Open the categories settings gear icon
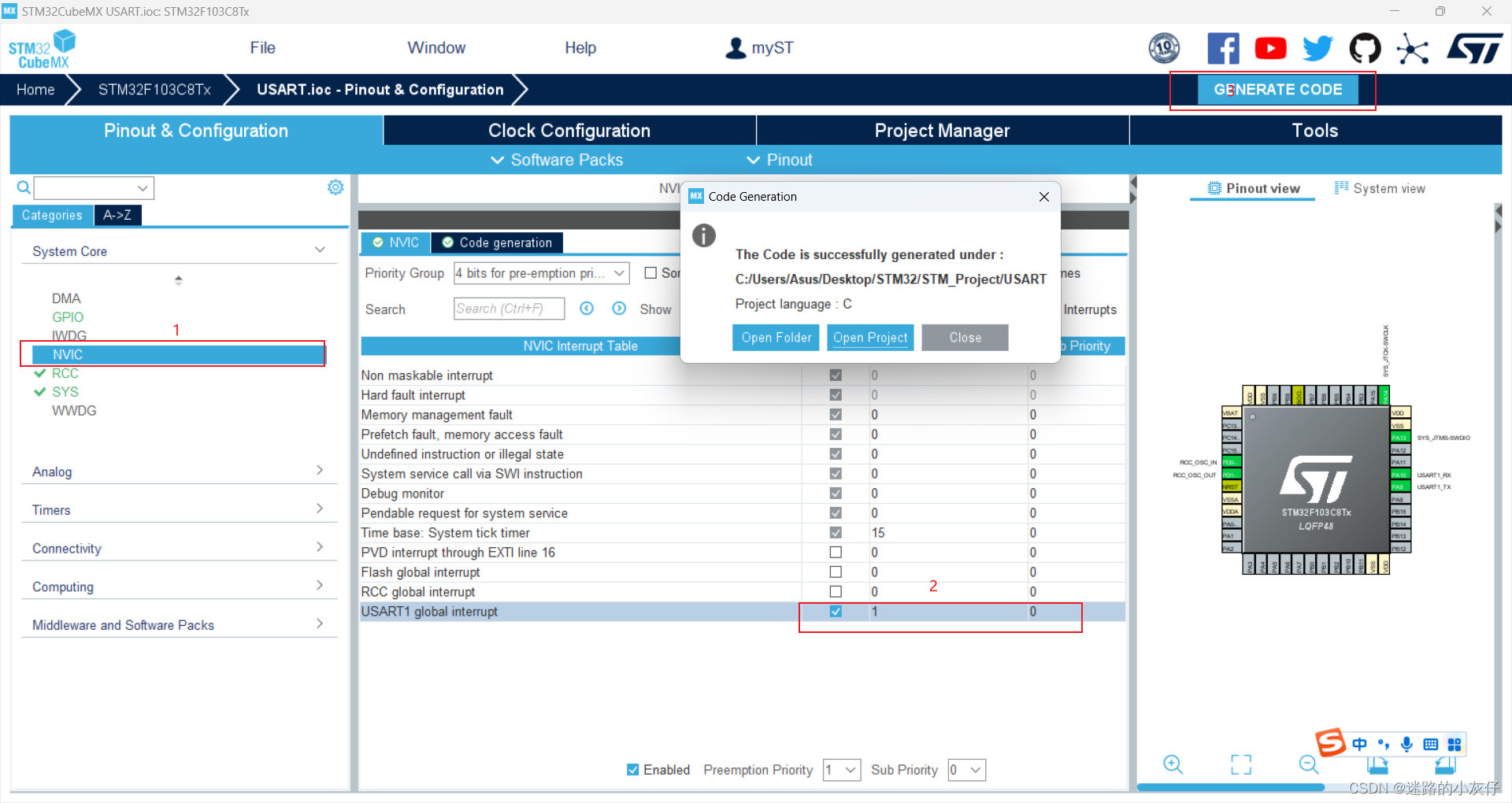Image resolution: width=1512 pixels, height=803 pixels. point(335,187)
